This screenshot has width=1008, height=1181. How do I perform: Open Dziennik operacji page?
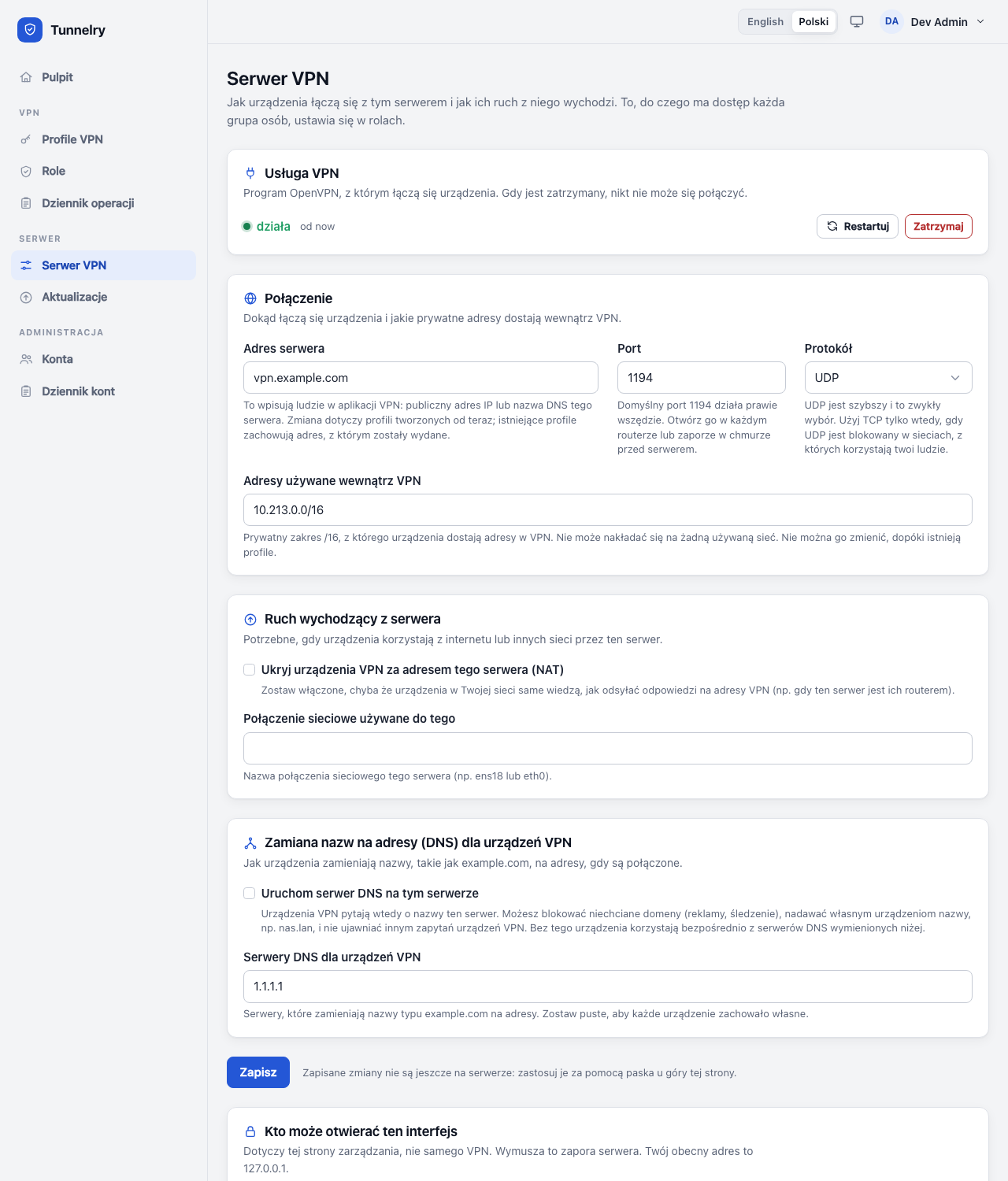(x=103, y=203)
